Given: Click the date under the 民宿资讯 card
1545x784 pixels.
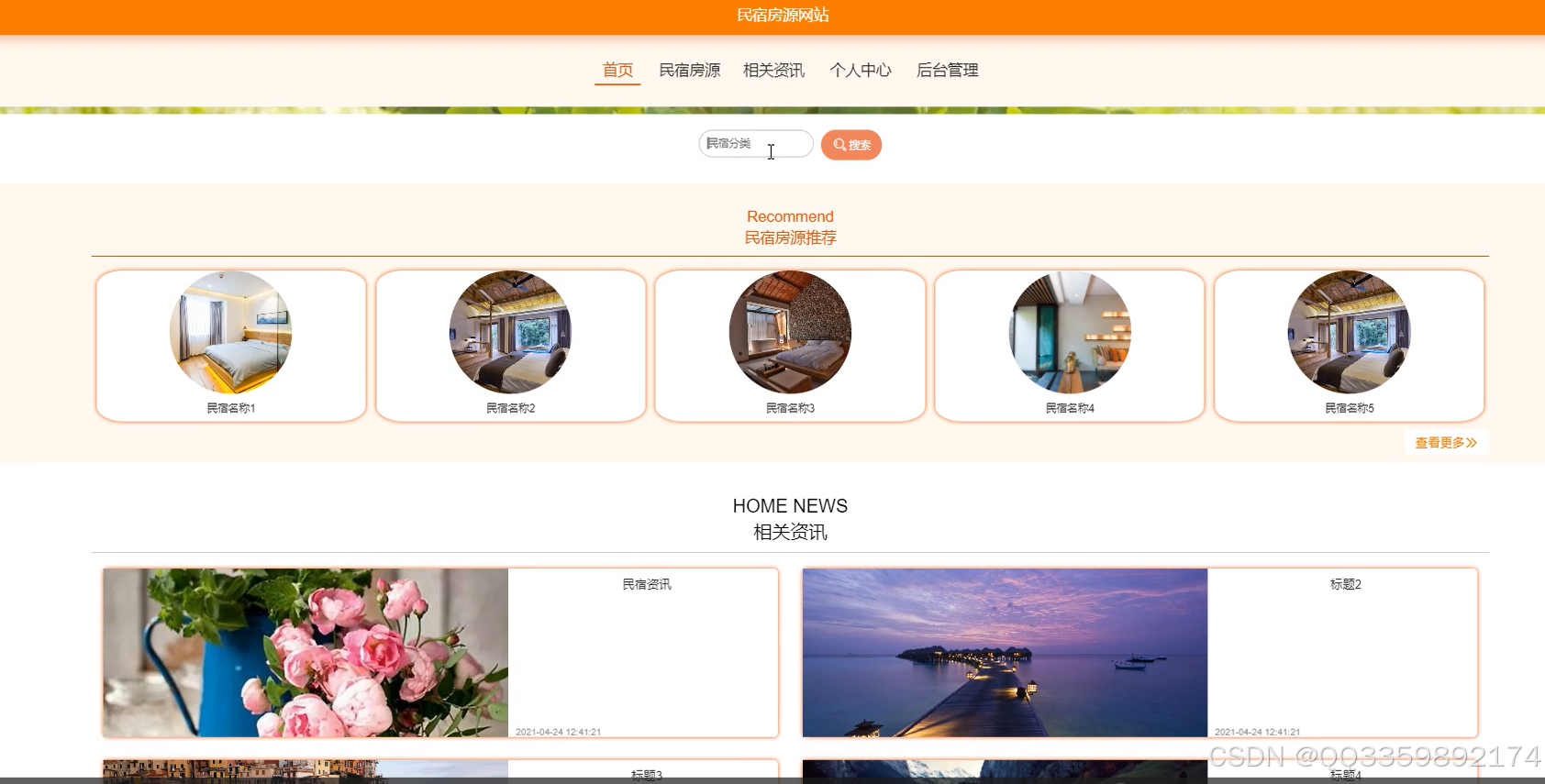Looking at the screenshot, I should (558, 732).
